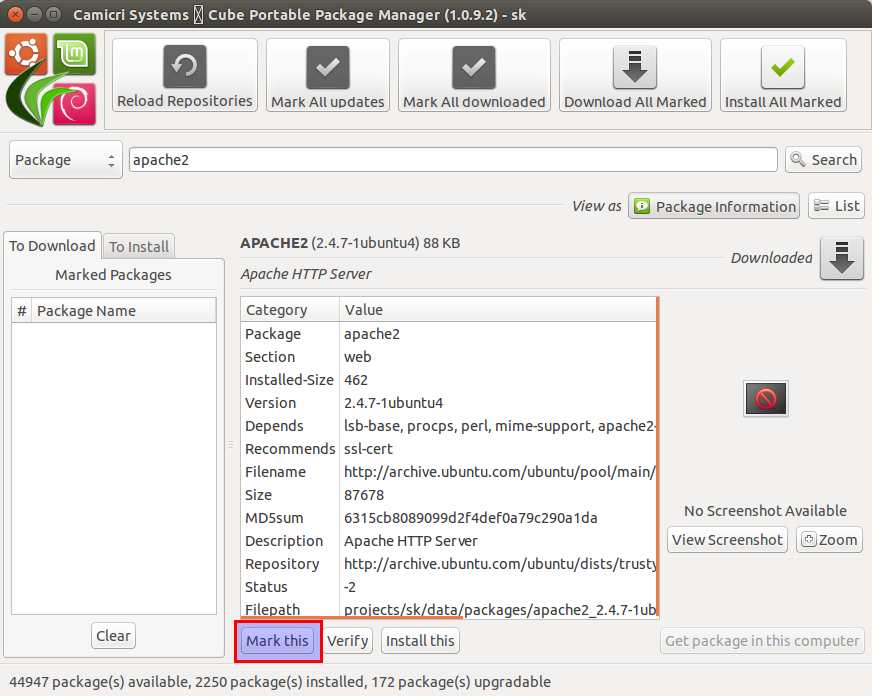Click Get package in this computer

pyautogui.click(x=762, y=641)
